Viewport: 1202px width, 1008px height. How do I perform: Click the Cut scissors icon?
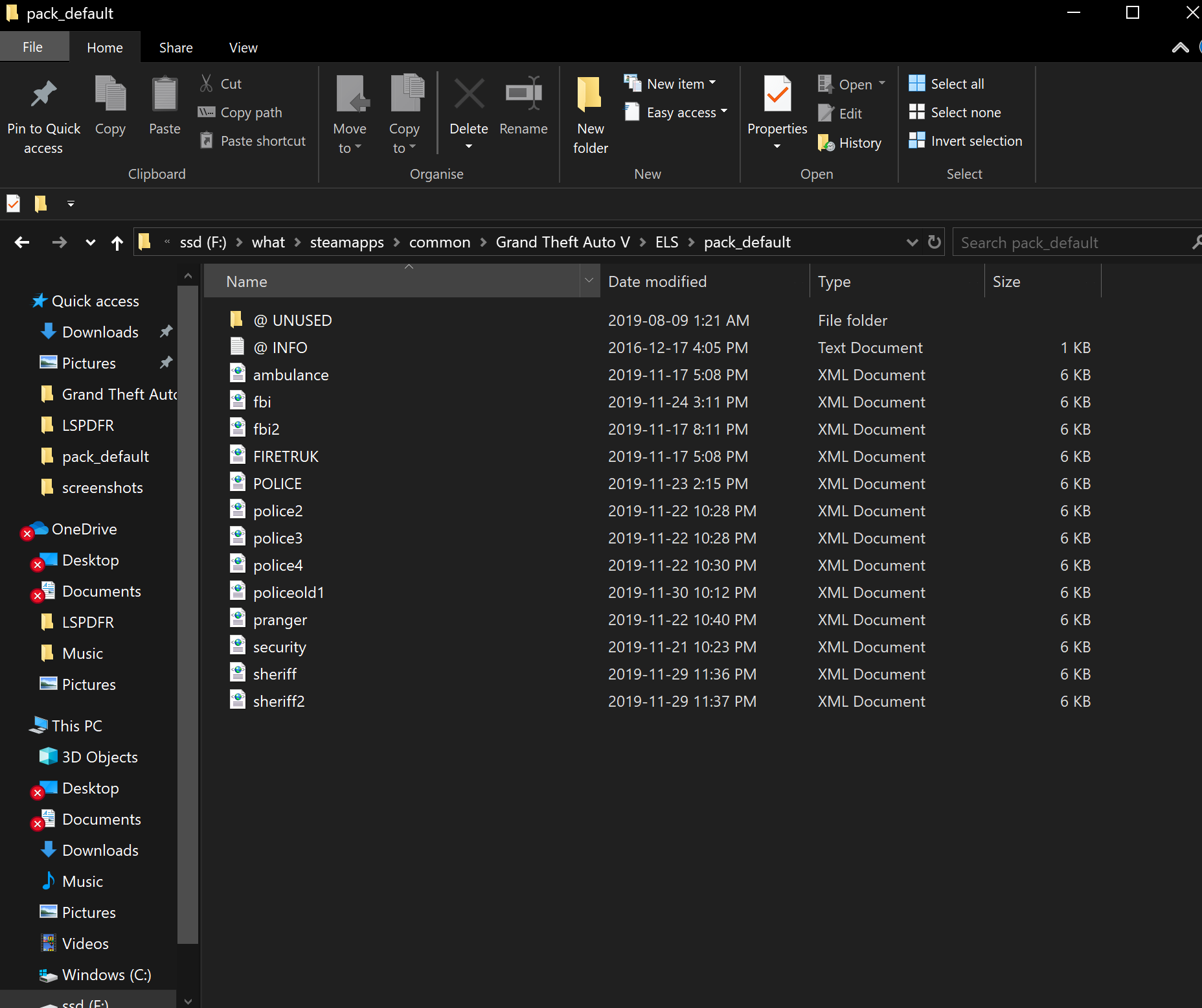(207, 84)
